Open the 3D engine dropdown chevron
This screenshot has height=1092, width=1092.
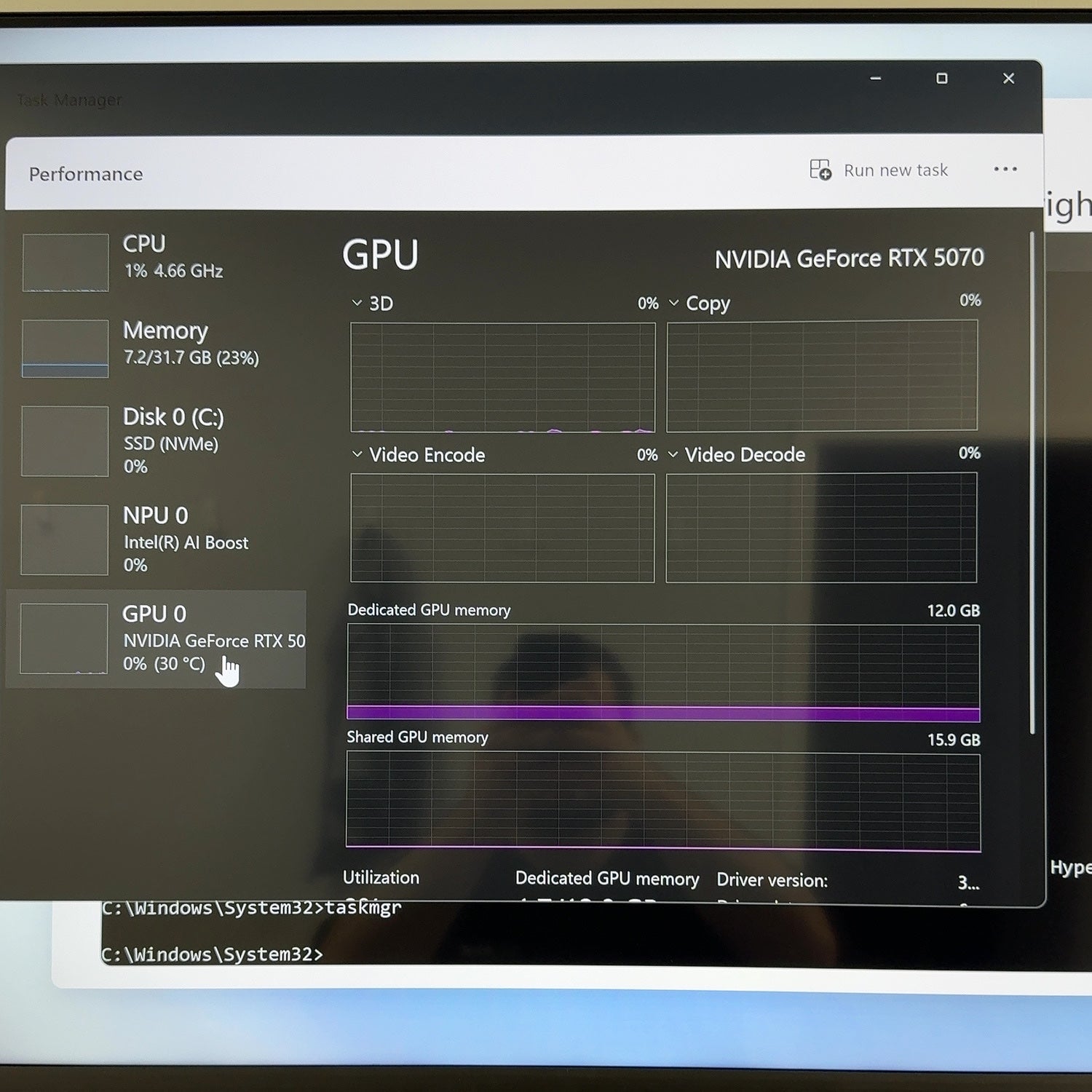point(357,303)
